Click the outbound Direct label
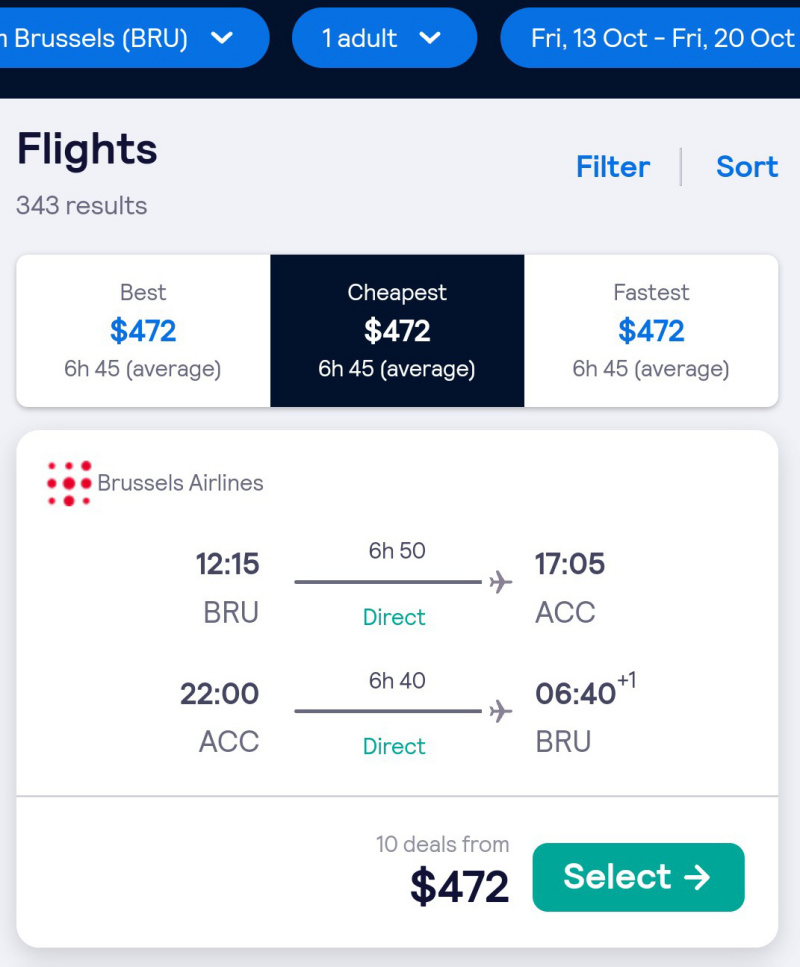This screenshot has height=967, width=800. 394,617
